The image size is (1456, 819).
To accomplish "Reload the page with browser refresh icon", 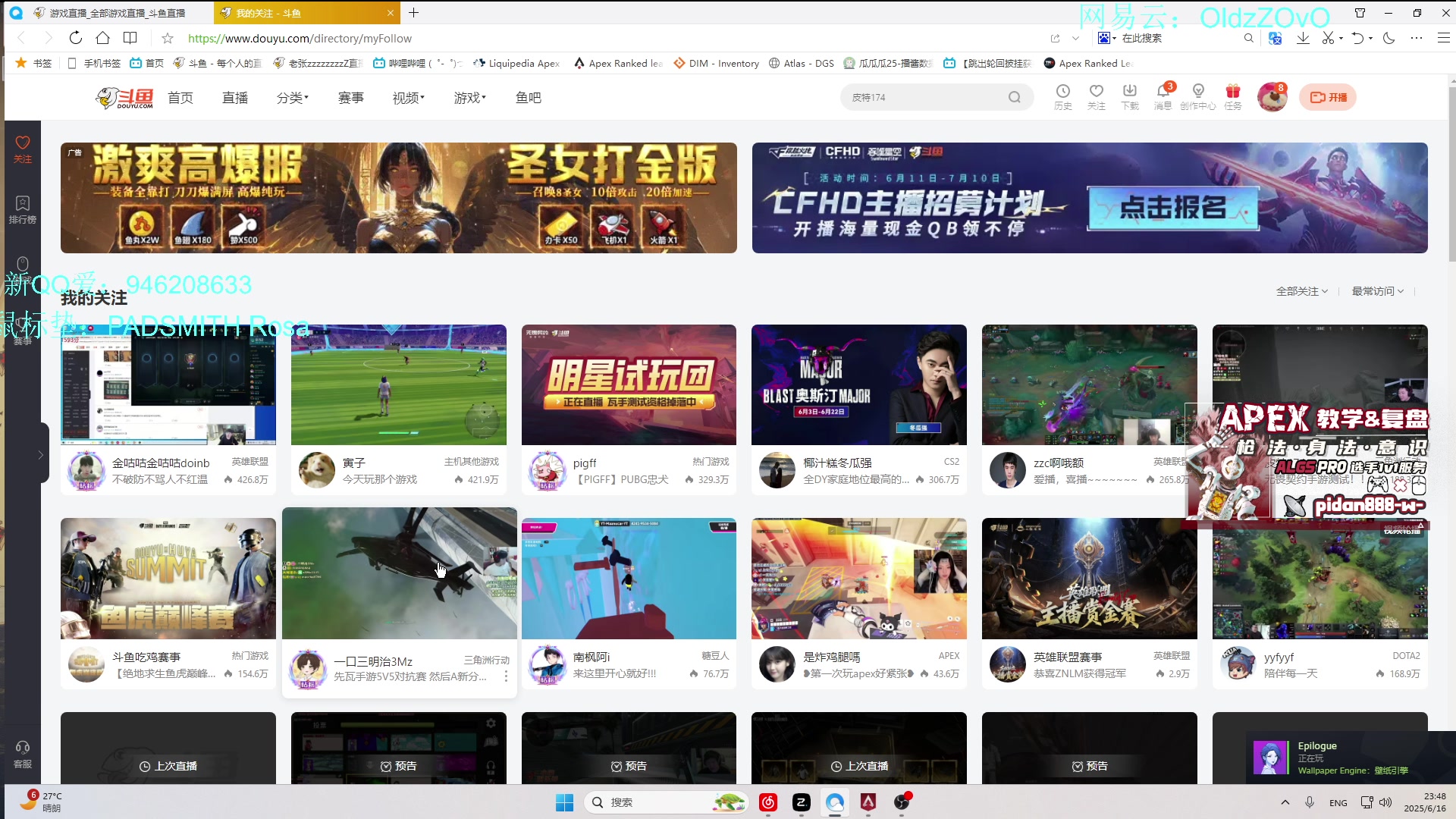I will [x=75, y=38].
